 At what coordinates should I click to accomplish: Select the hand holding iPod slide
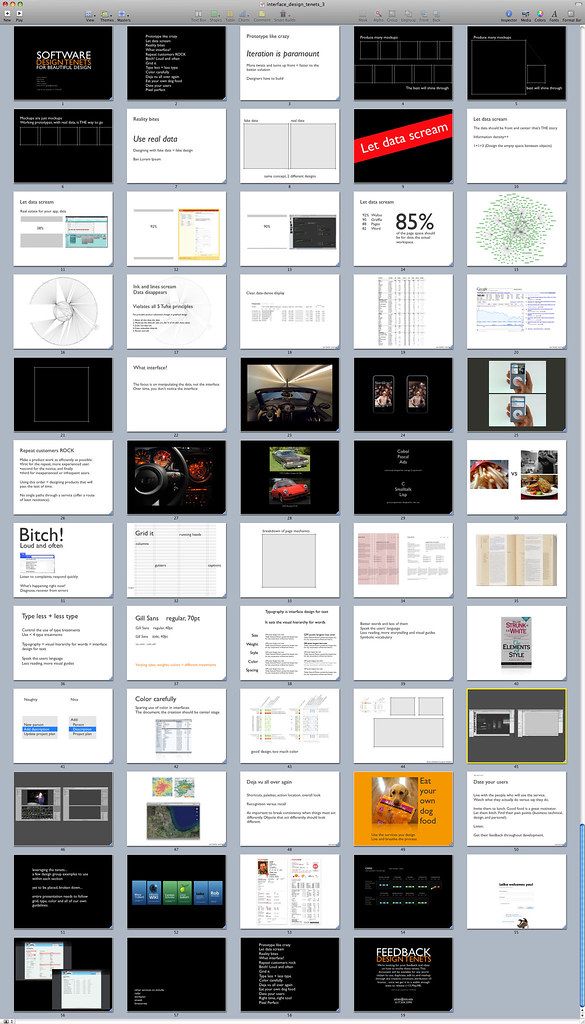(x=516, y=394)
